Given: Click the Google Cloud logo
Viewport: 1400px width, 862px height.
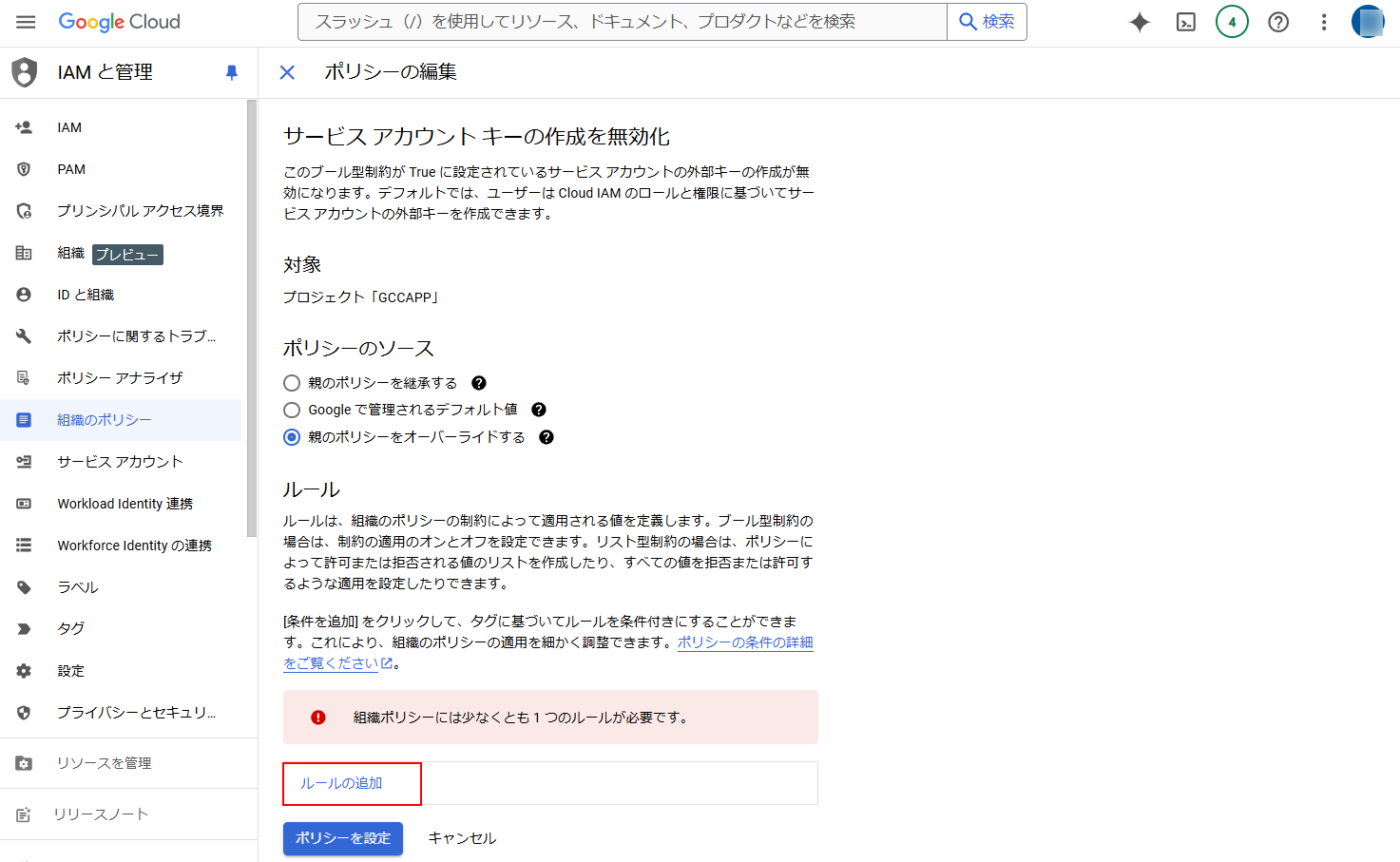Looking at the screenshot, I should point(119,22).
